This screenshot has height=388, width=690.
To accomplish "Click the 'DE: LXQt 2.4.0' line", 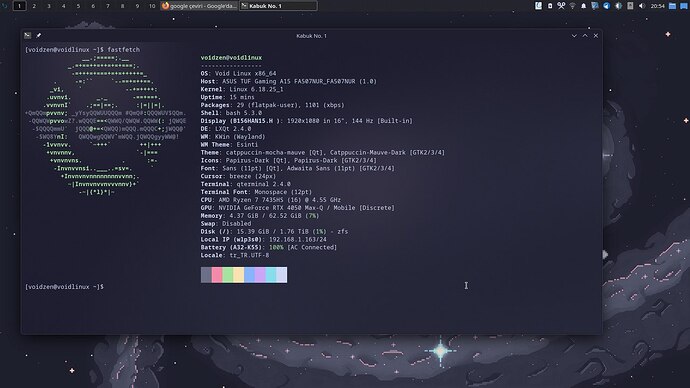I will point(226,129).
